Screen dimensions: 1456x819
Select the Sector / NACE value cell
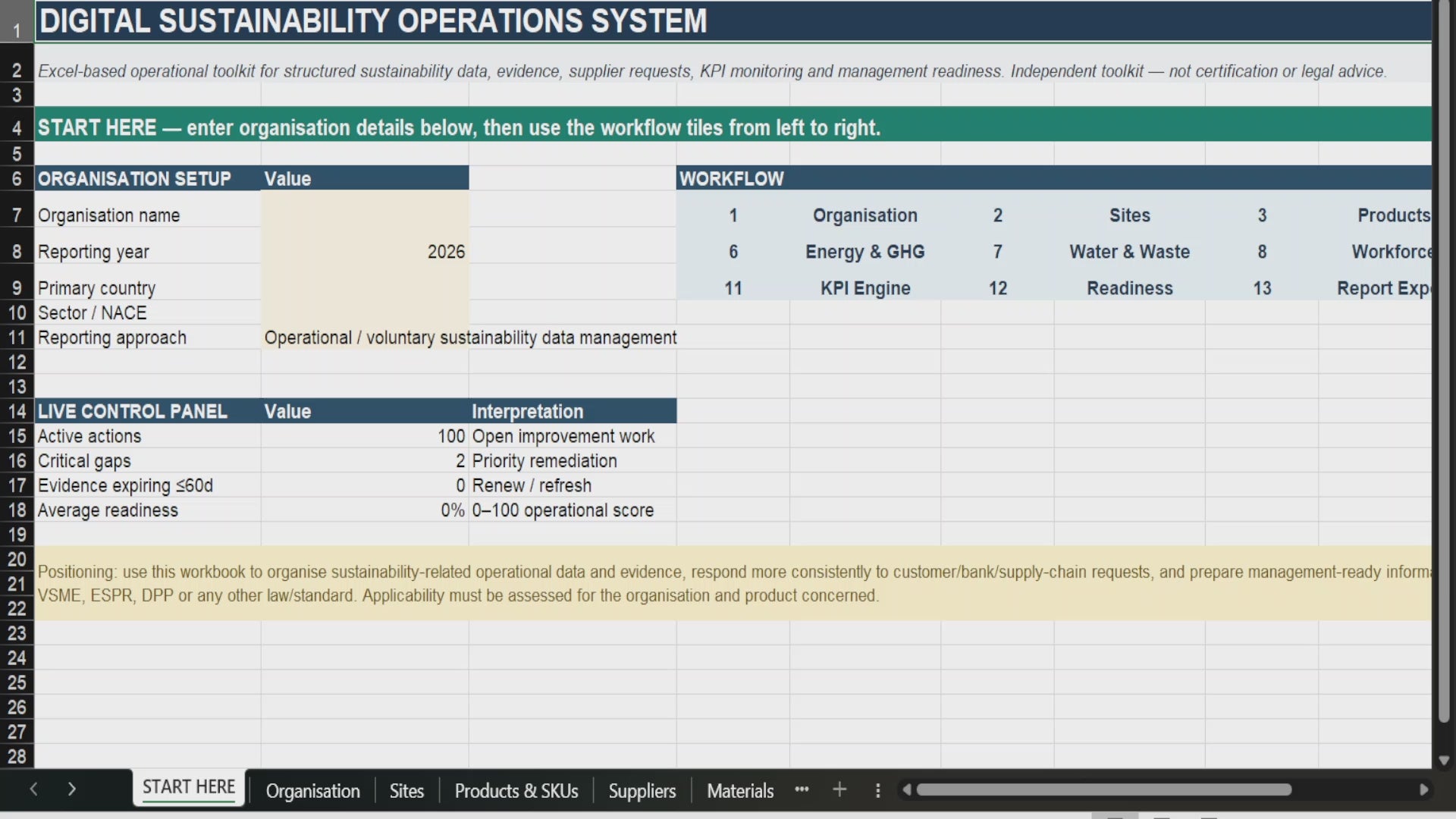[365, 312]
